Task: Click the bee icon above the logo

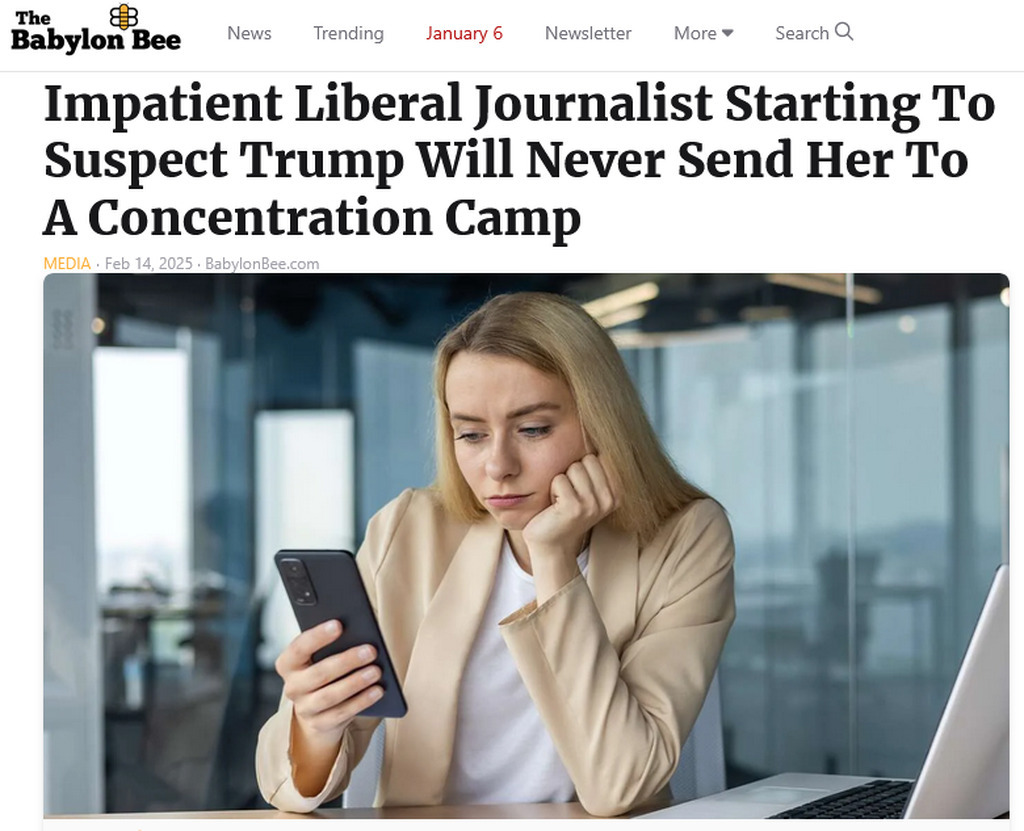Action: click(123, 16)
